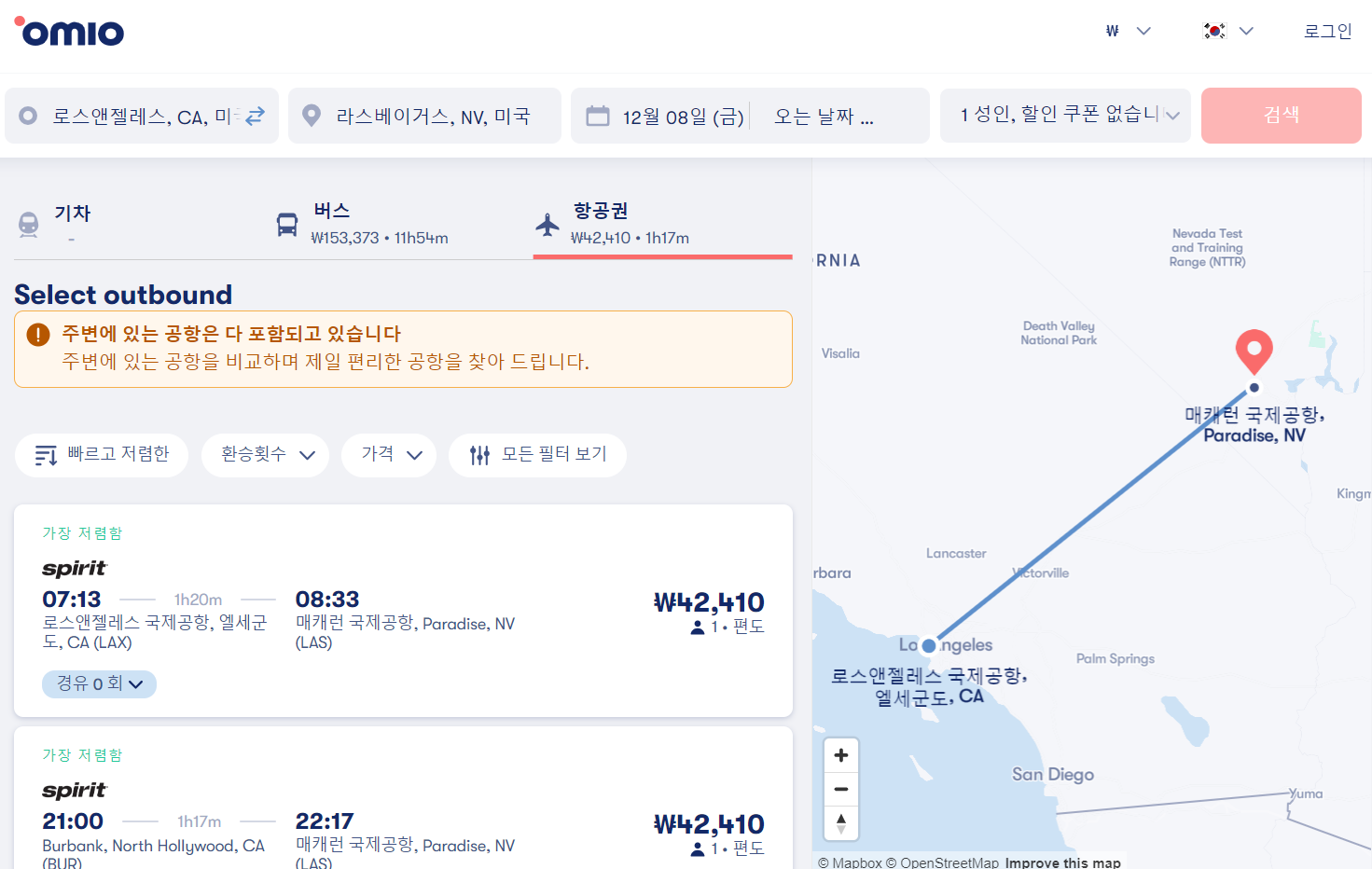Click 1h20m duration on first flight
The height and width of the screenshot is (869, 1372).
pyautogui.click(x=198, y=600)
